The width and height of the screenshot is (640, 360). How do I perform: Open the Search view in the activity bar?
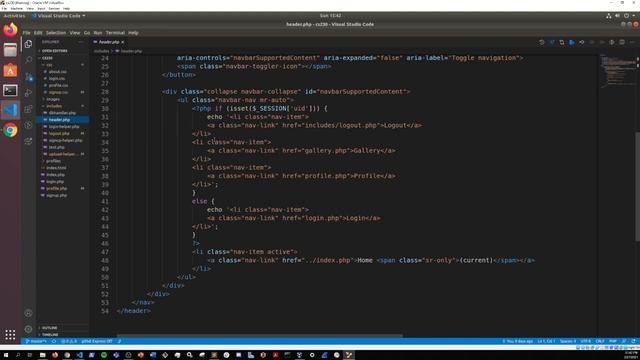(28, 60)
